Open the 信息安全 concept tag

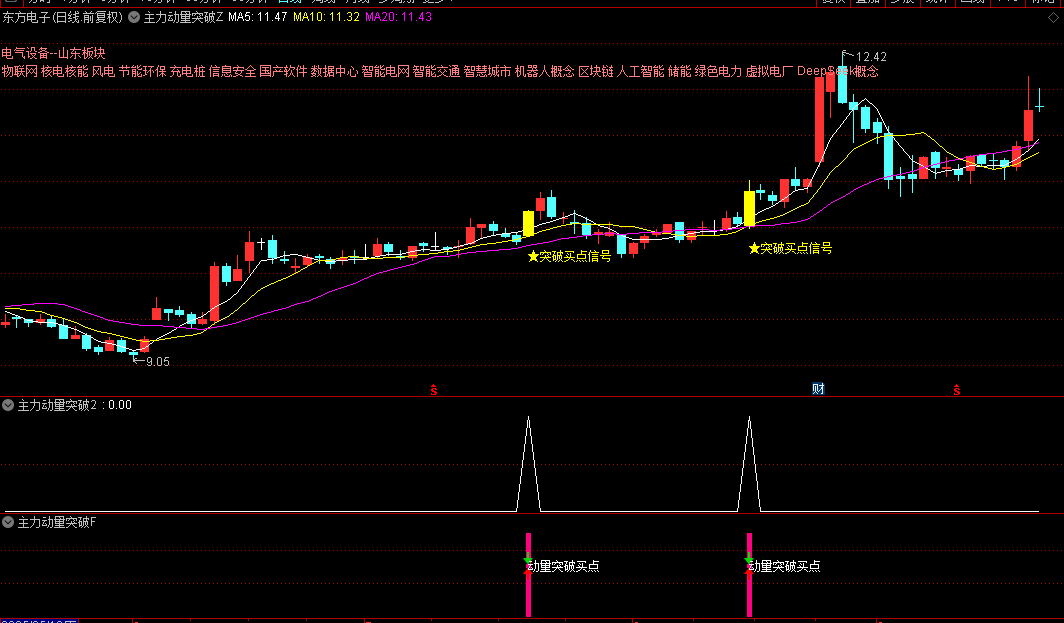[232, 71]
